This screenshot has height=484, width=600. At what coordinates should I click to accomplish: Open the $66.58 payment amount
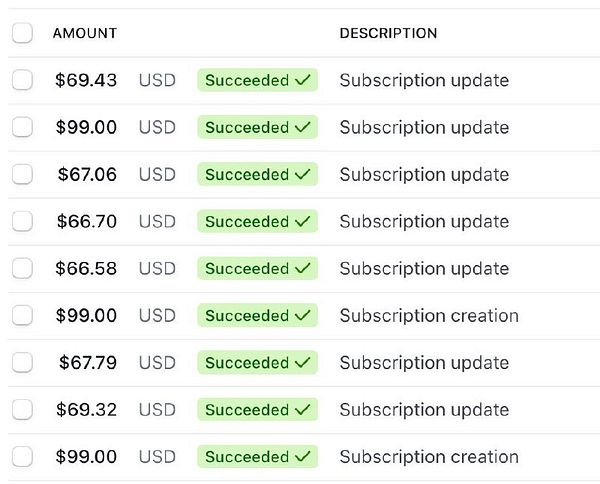(86, 269)
